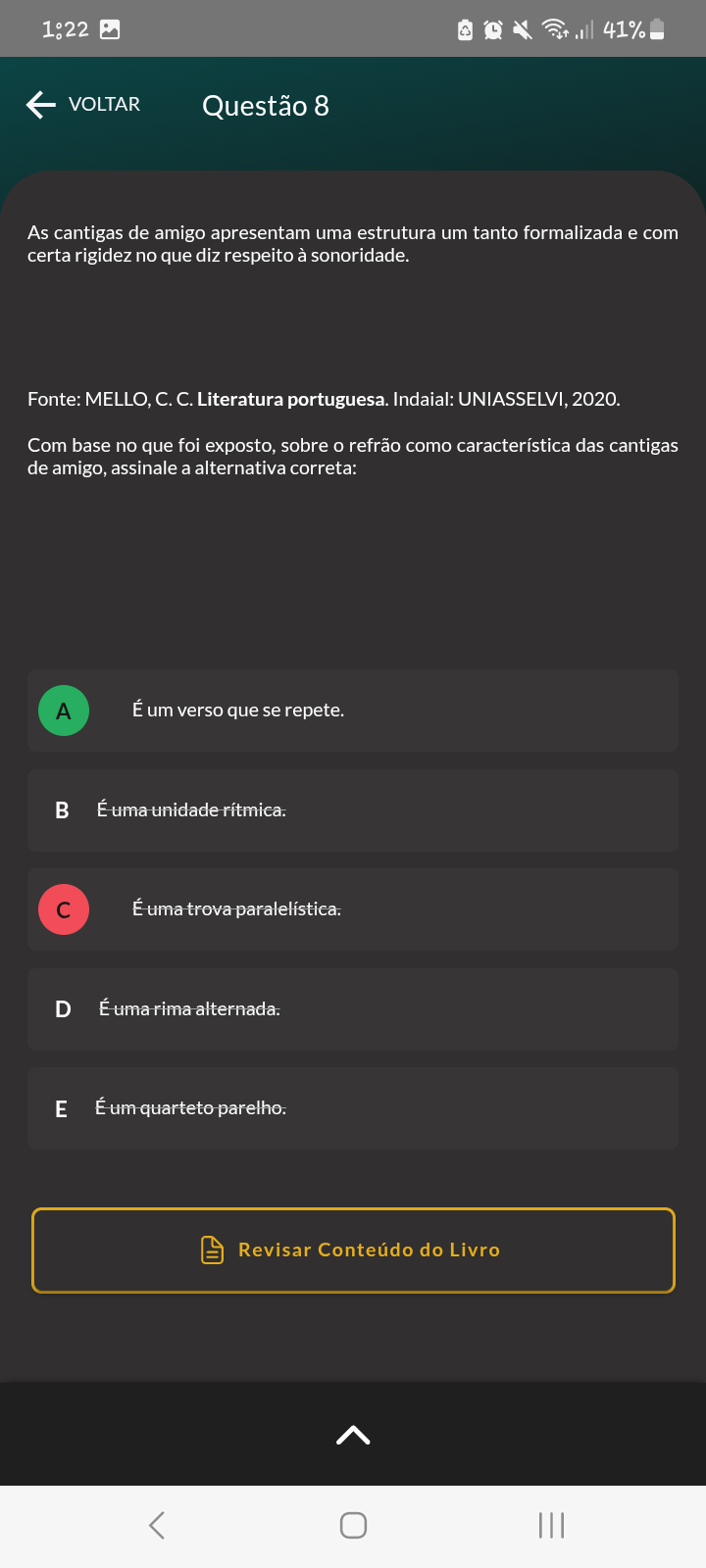The image size is (706, 1568).
Task: Tap answer 'É uma unidade rítmica.'
Action: [x=191, y=810]
